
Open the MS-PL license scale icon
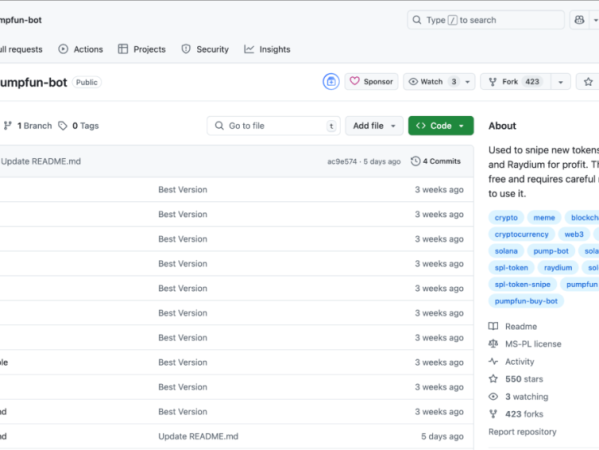(x=493, y=344)
